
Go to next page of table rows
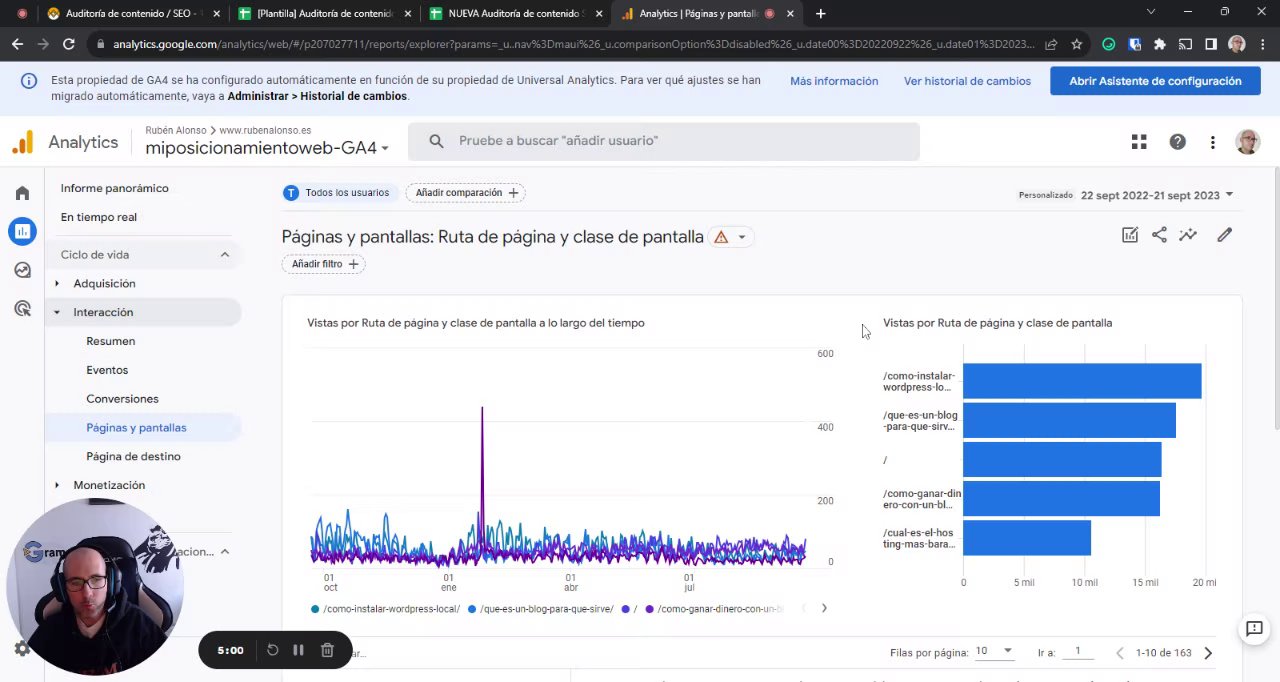point(1208,653)
